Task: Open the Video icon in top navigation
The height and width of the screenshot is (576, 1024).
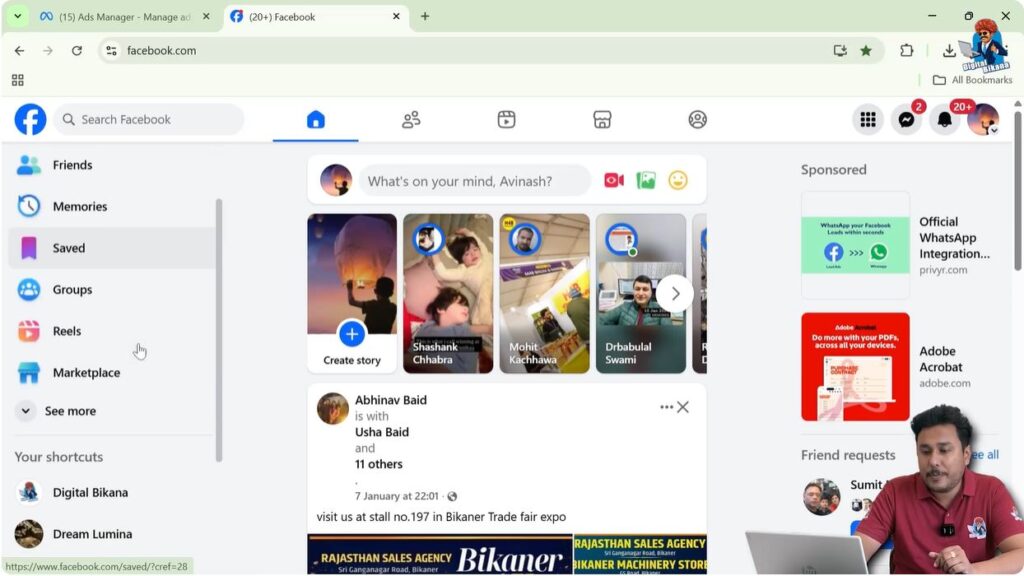Action: (x=506, y=118)
